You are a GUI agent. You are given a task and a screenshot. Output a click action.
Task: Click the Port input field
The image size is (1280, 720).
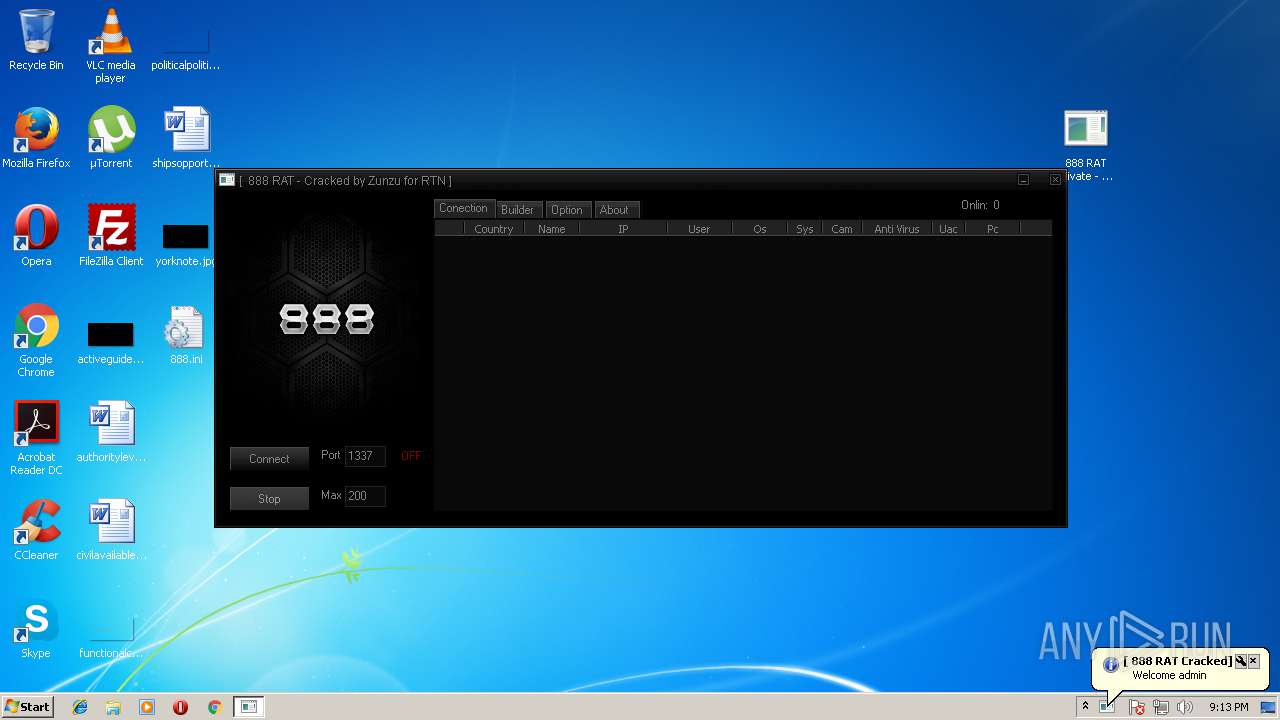pos(365,456)
